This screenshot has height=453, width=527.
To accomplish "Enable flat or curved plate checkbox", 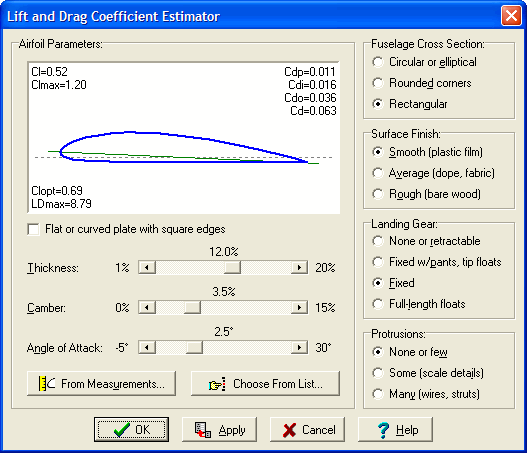I will pyautogui.click(x=34, y=230).
